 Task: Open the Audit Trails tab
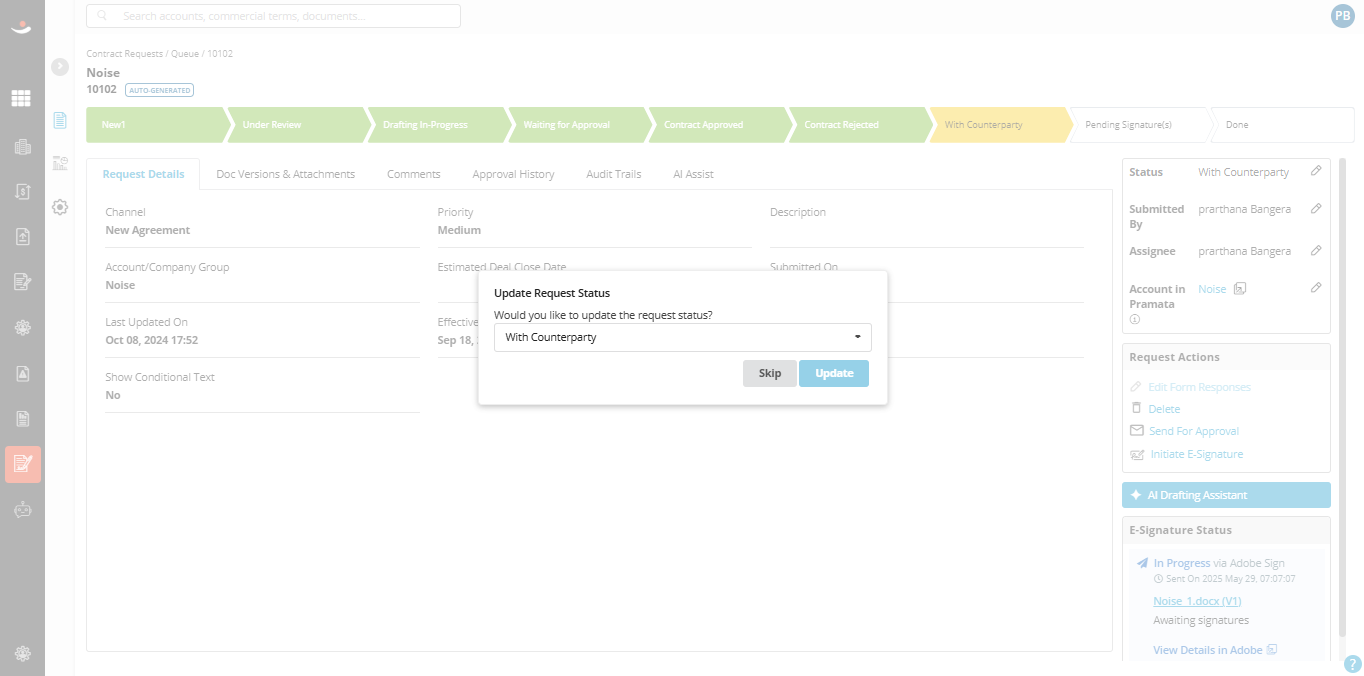[614, 174]
